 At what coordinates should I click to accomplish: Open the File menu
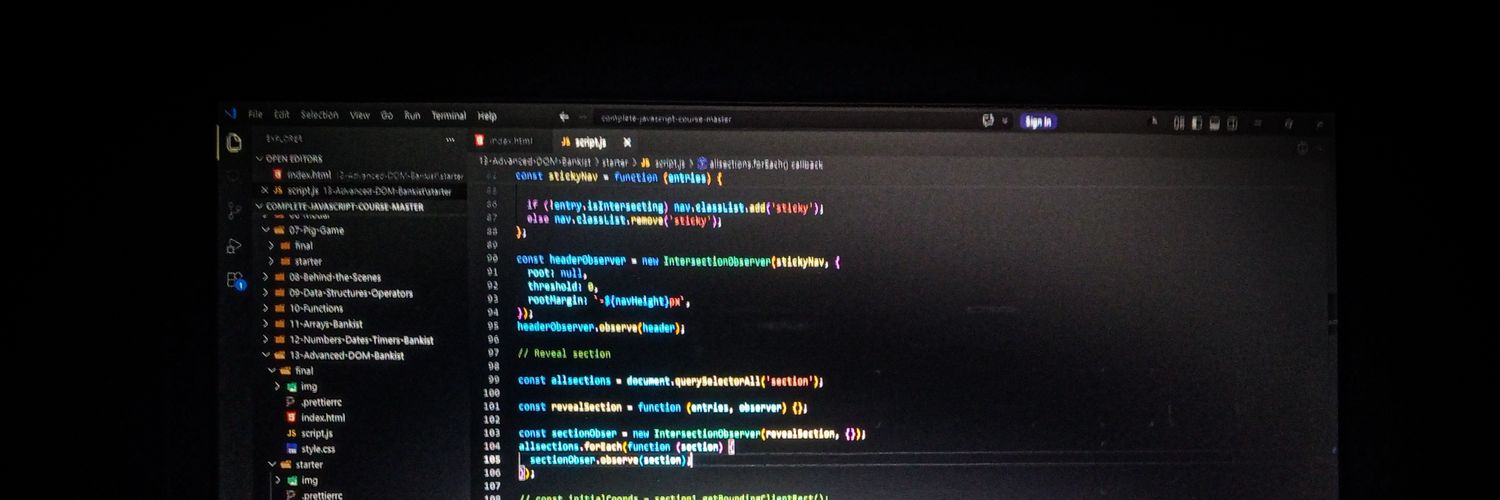click(255, 114)
